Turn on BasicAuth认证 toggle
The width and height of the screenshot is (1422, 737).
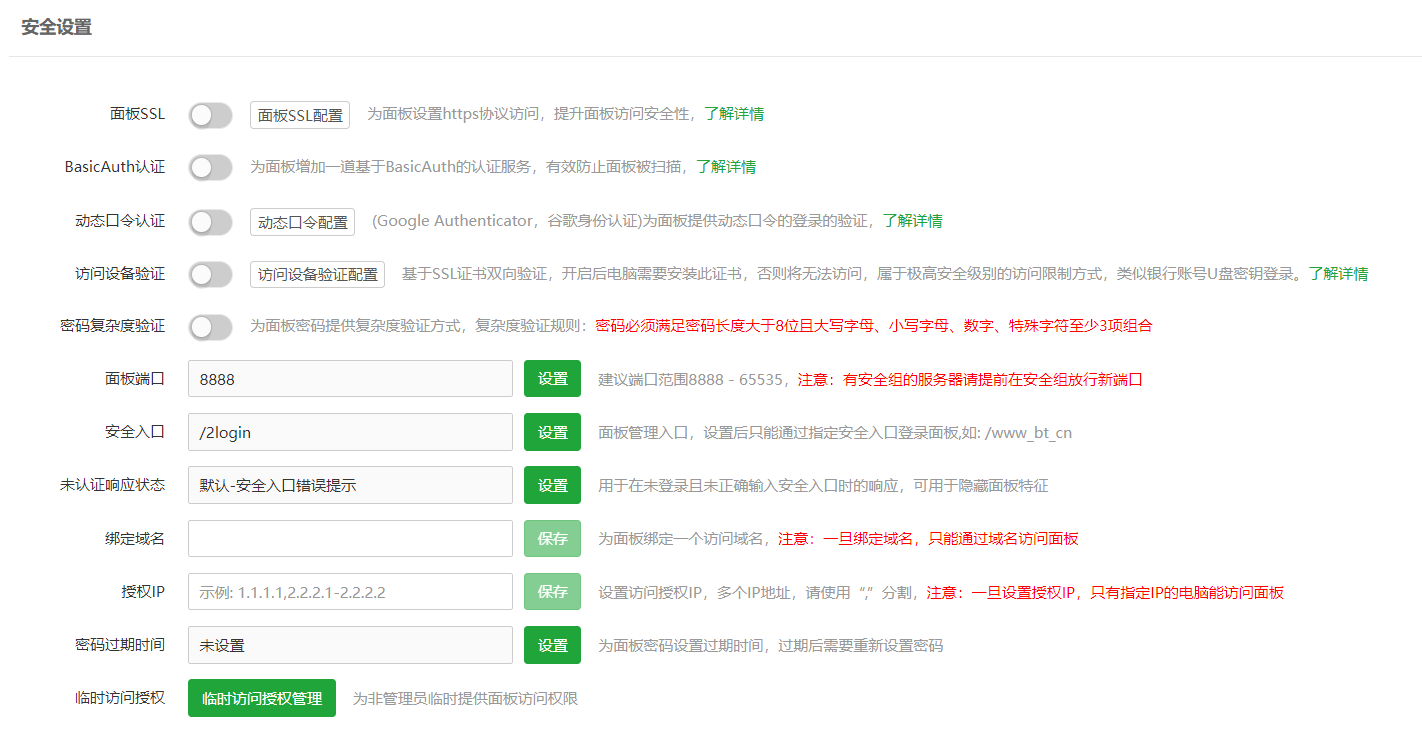pyautogui.click(x=210, y=167)
